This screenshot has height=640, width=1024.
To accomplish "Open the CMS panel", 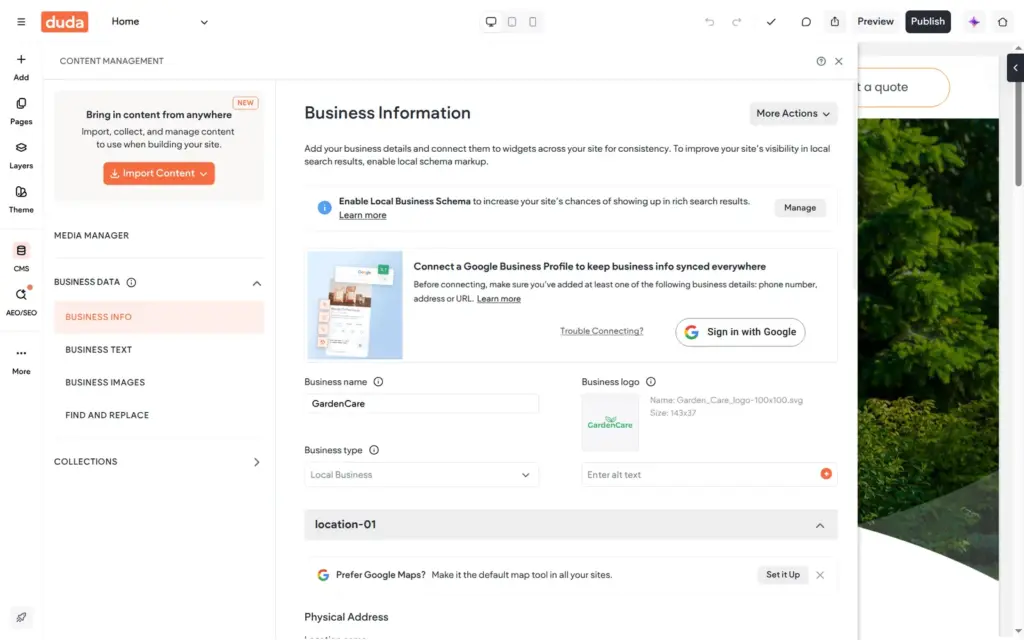I will tap(21, 257).
